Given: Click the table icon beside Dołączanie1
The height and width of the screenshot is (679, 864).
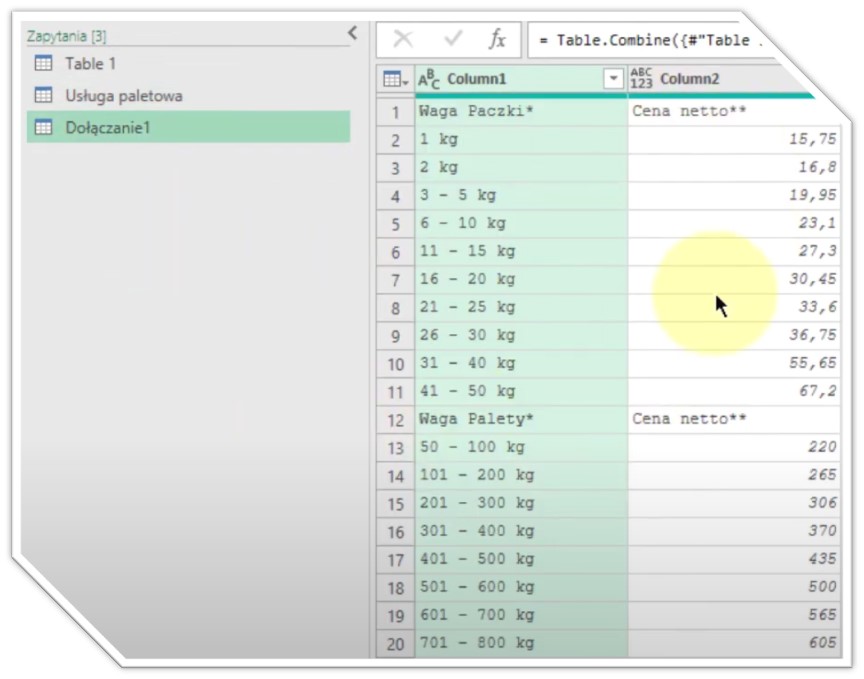Looking at the screenshot, I should (x=43, y=127).
